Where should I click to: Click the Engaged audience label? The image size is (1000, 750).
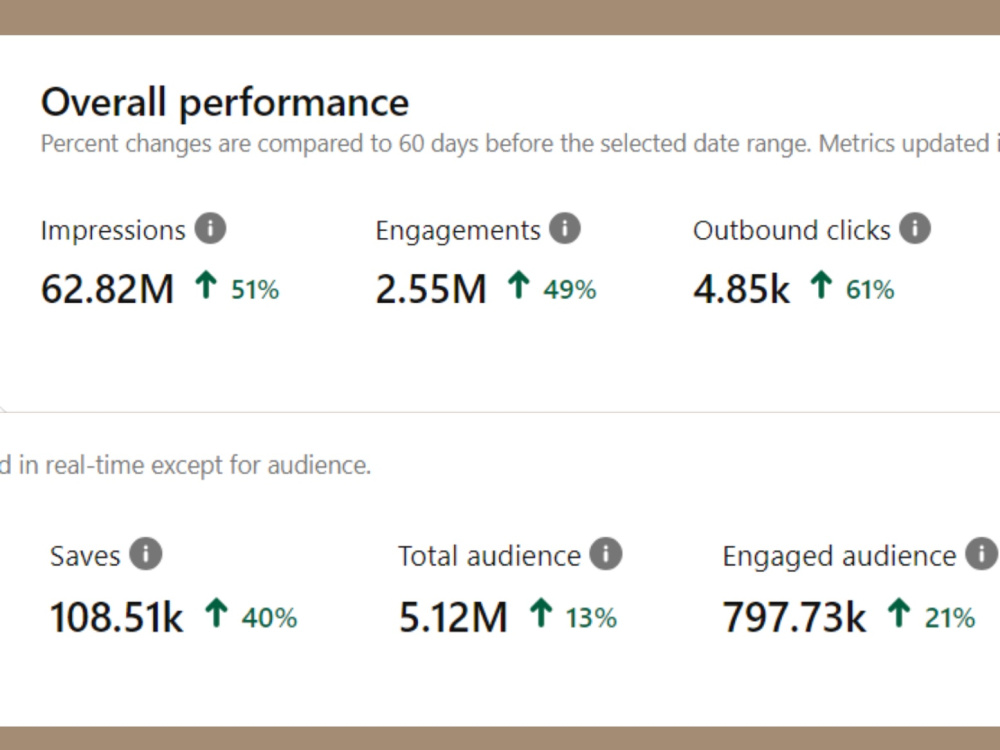[839, 556]
